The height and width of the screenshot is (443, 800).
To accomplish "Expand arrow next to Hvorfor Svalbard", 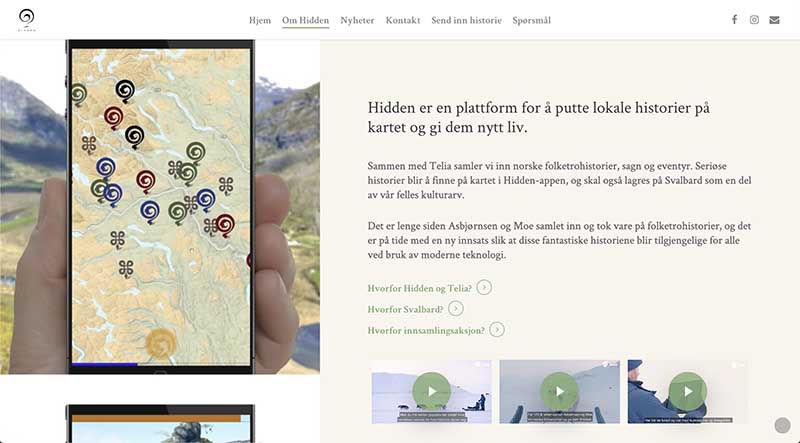I will click(x=456, y=308).
